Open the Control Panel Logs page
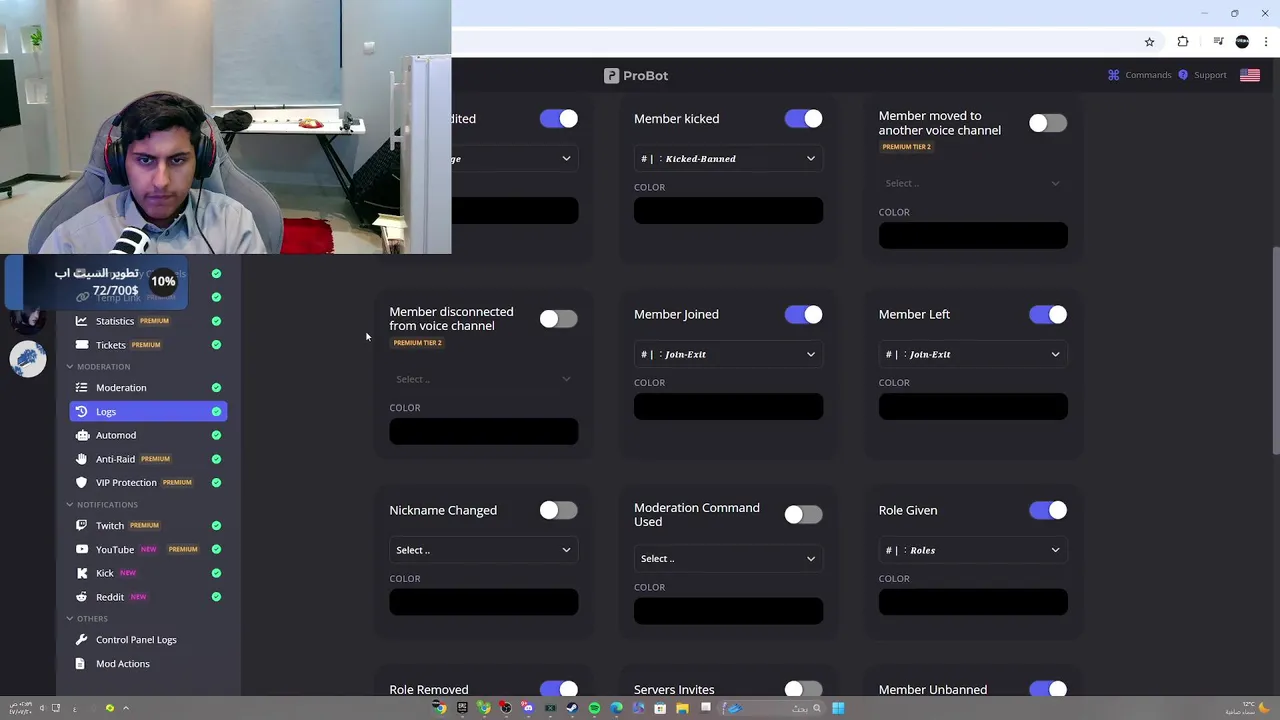Screen dimensions: 1280x720 click(x=148, y=640)
